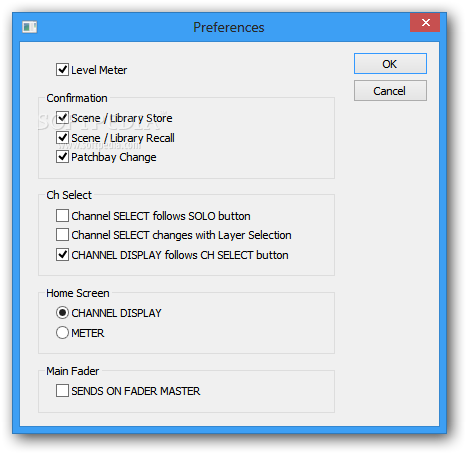The height and width of the screenshot is (454, 467).
Task: Uncheck CHANNEL DISPLAY follows CH SELECT button
Action: pyautogui.click(x=62, y=255)
